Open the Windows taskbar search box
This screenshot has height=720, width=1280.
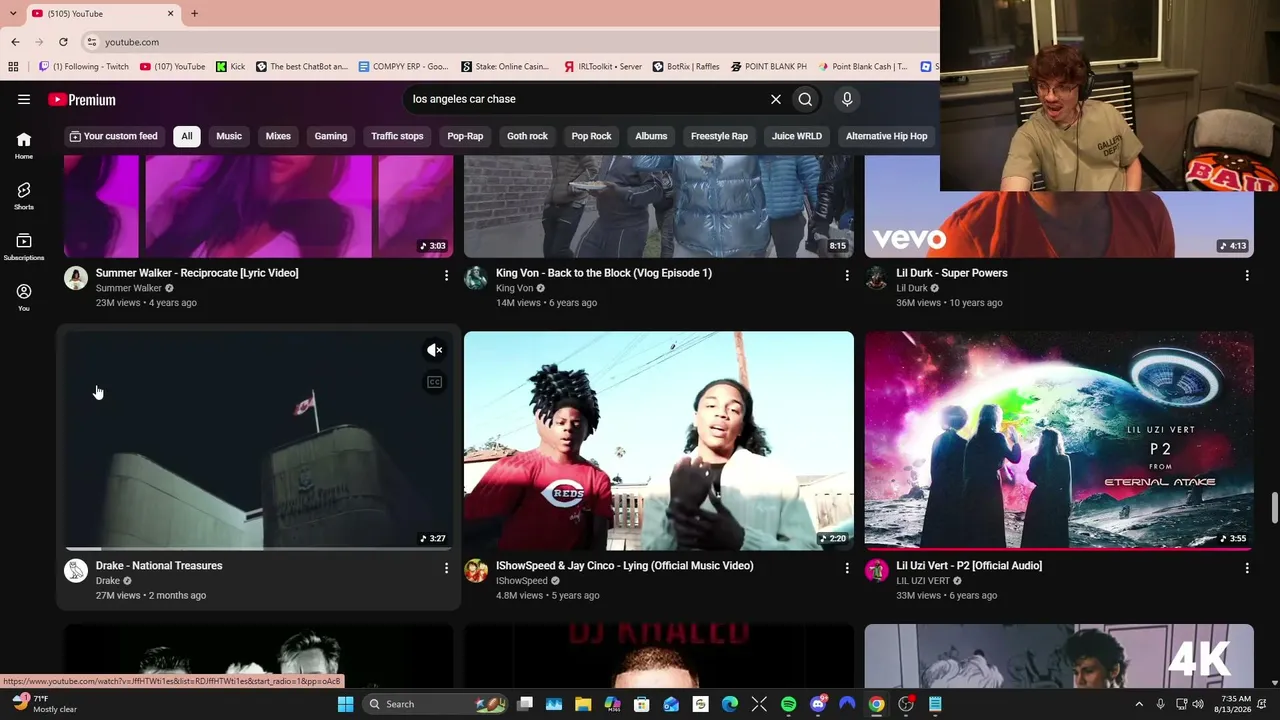pos(434,704)
